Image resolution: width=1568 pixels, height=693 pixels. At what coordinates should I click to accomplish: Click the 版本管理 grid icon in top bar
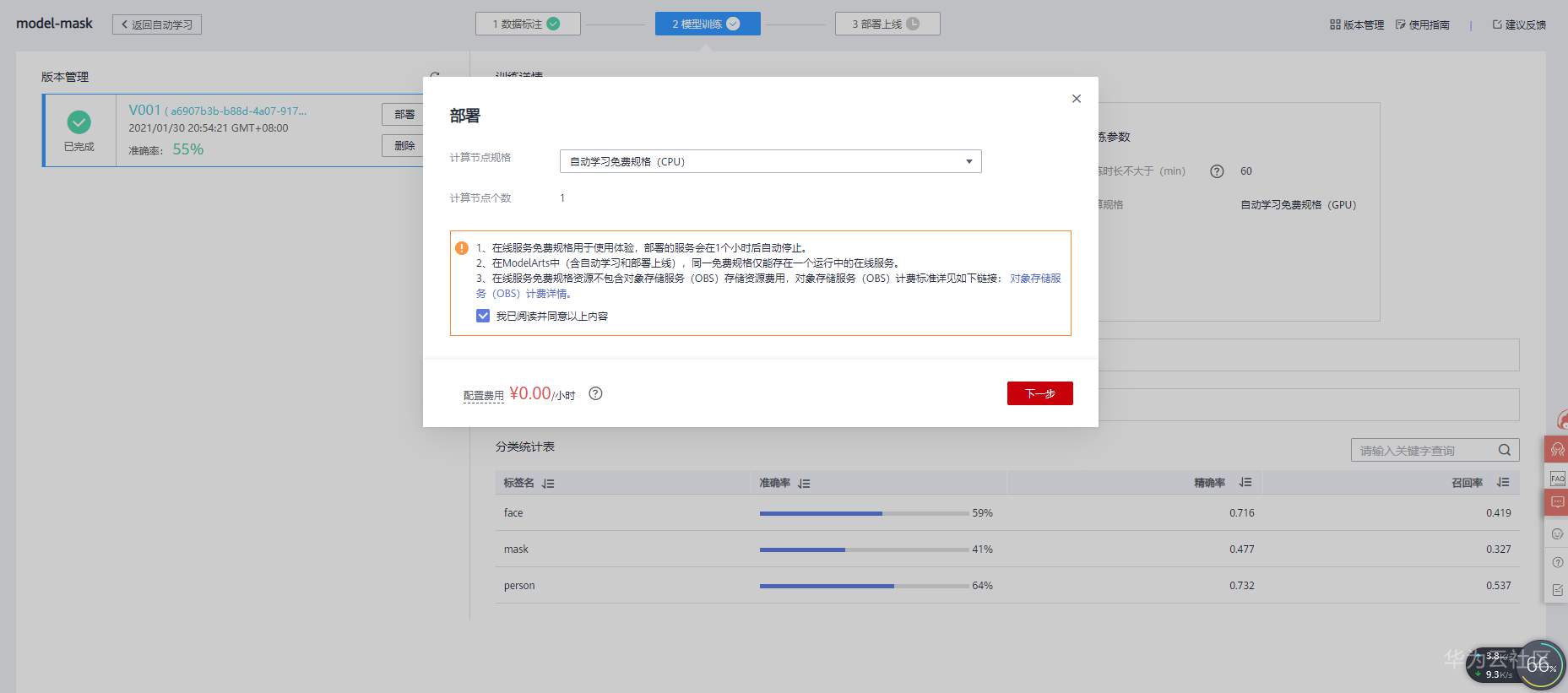(x=1335, y=24)
